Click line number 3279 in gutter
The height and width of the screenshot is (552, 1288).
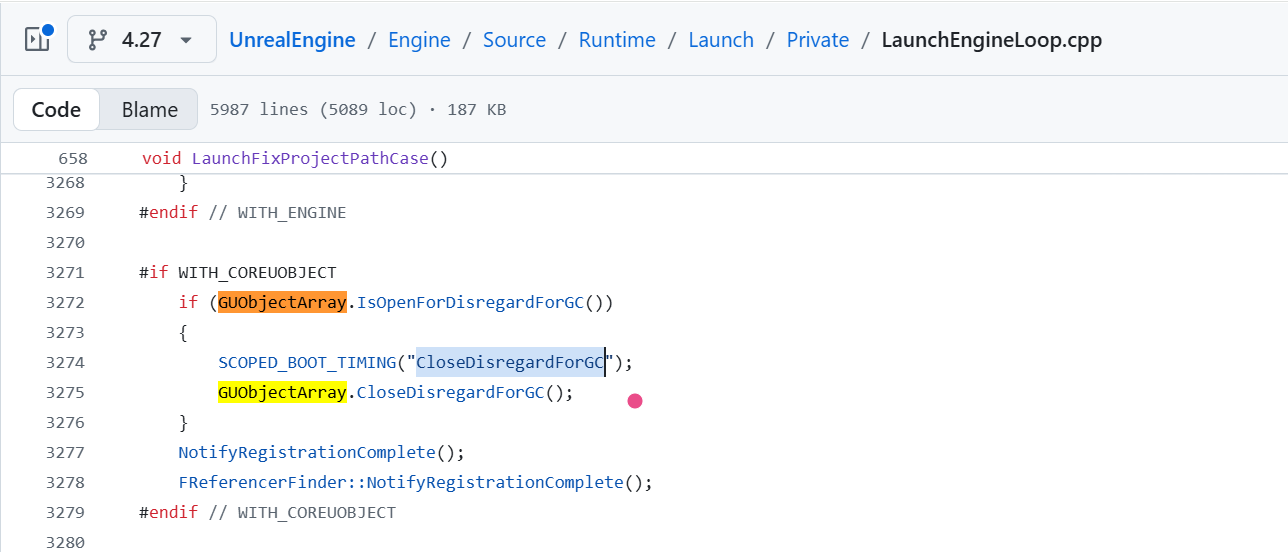point(65,512)
